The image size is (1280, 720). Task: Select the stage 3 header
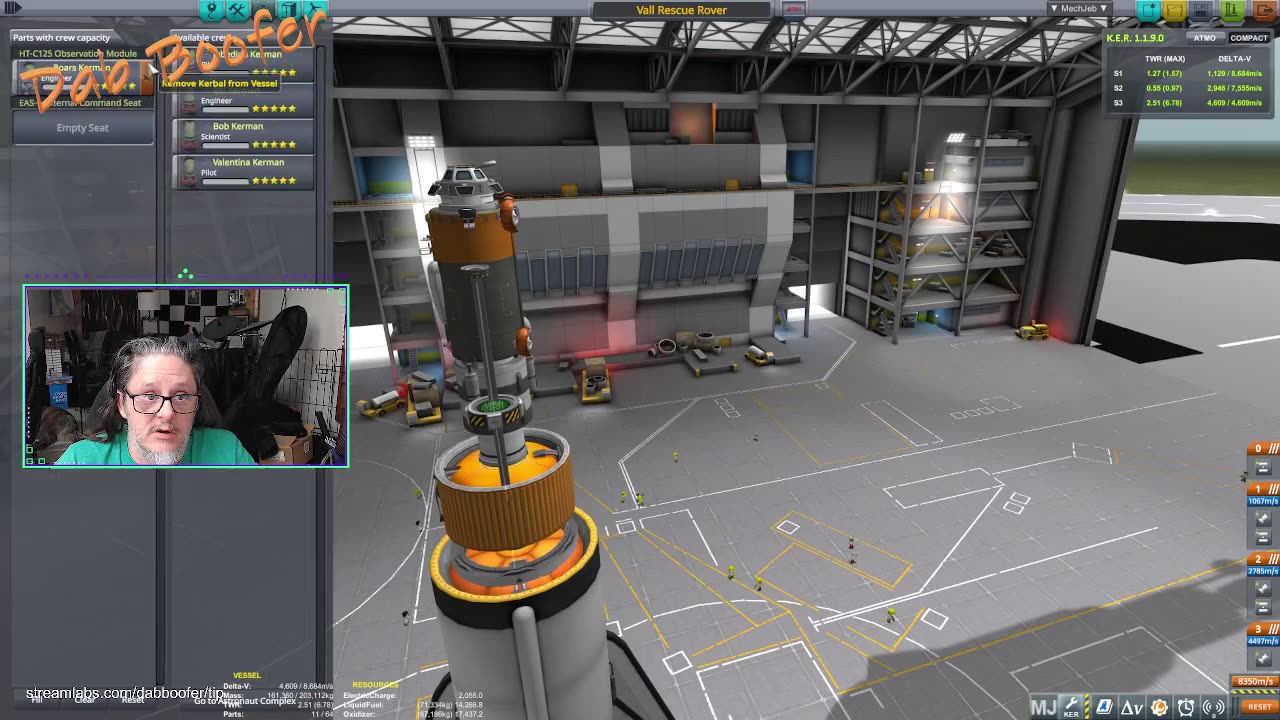click(1262, 629)
